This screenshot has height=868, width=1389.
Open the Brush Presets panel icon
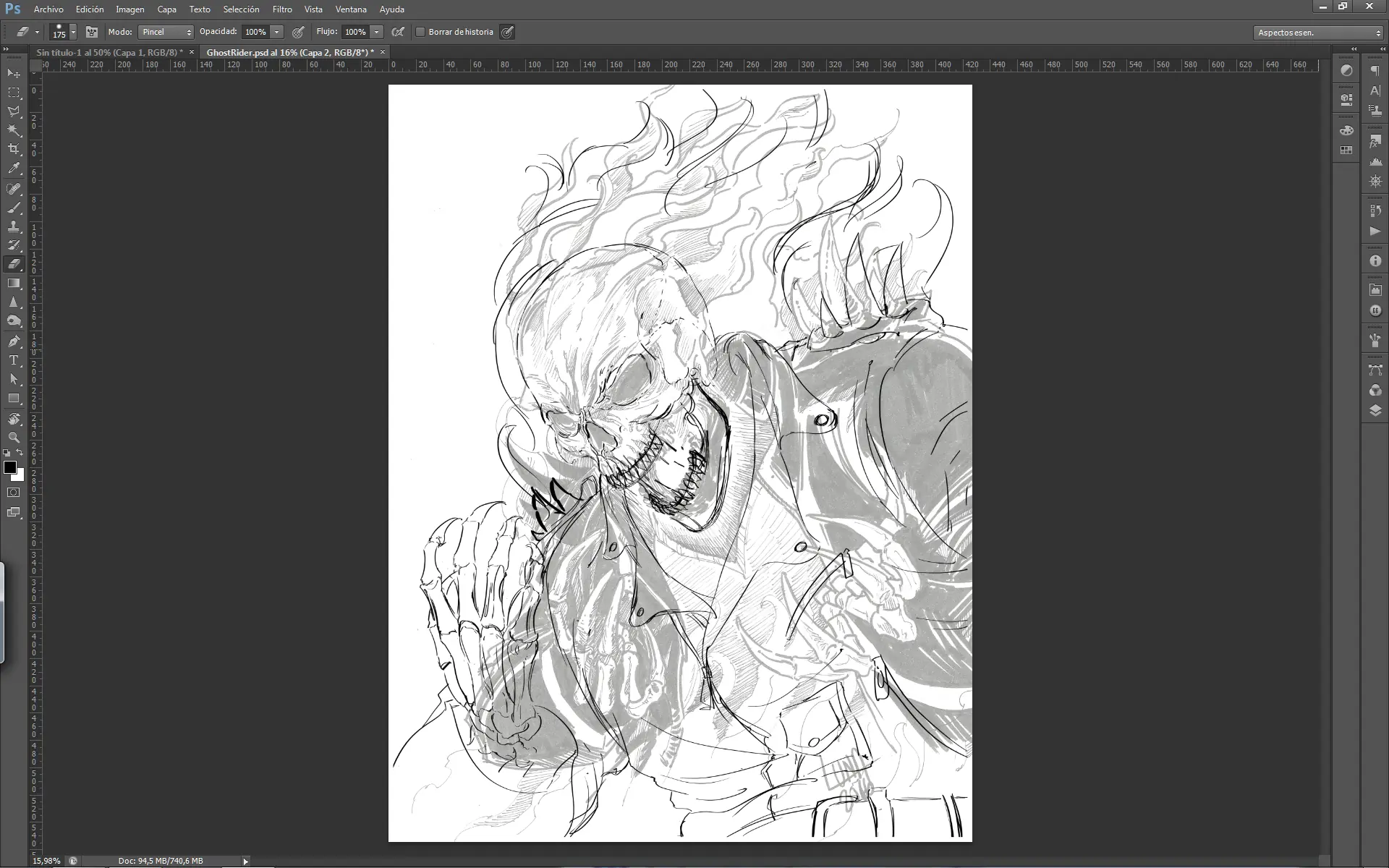1375,341
